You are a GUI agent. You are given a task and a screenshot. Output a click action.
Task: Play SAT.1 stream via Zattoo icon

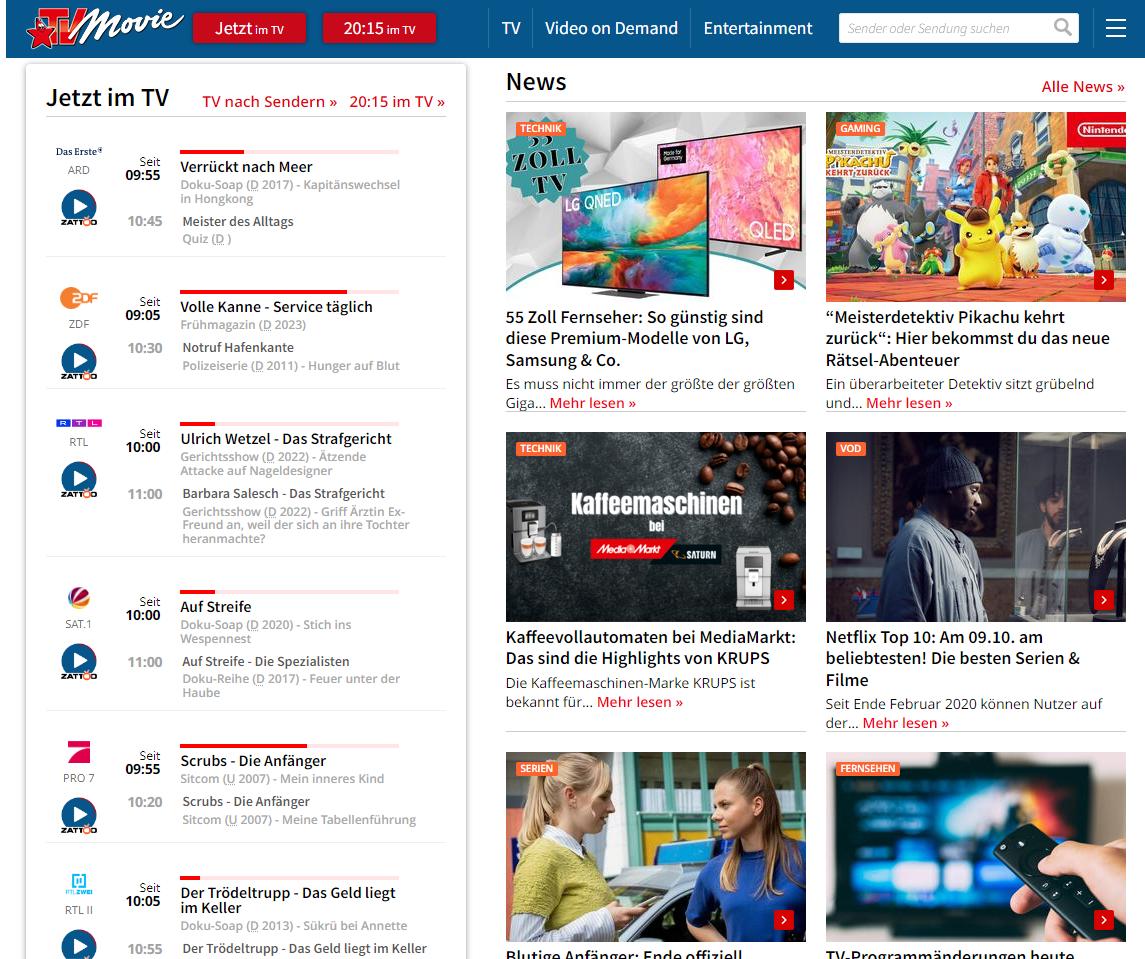(x=79, y=662)
